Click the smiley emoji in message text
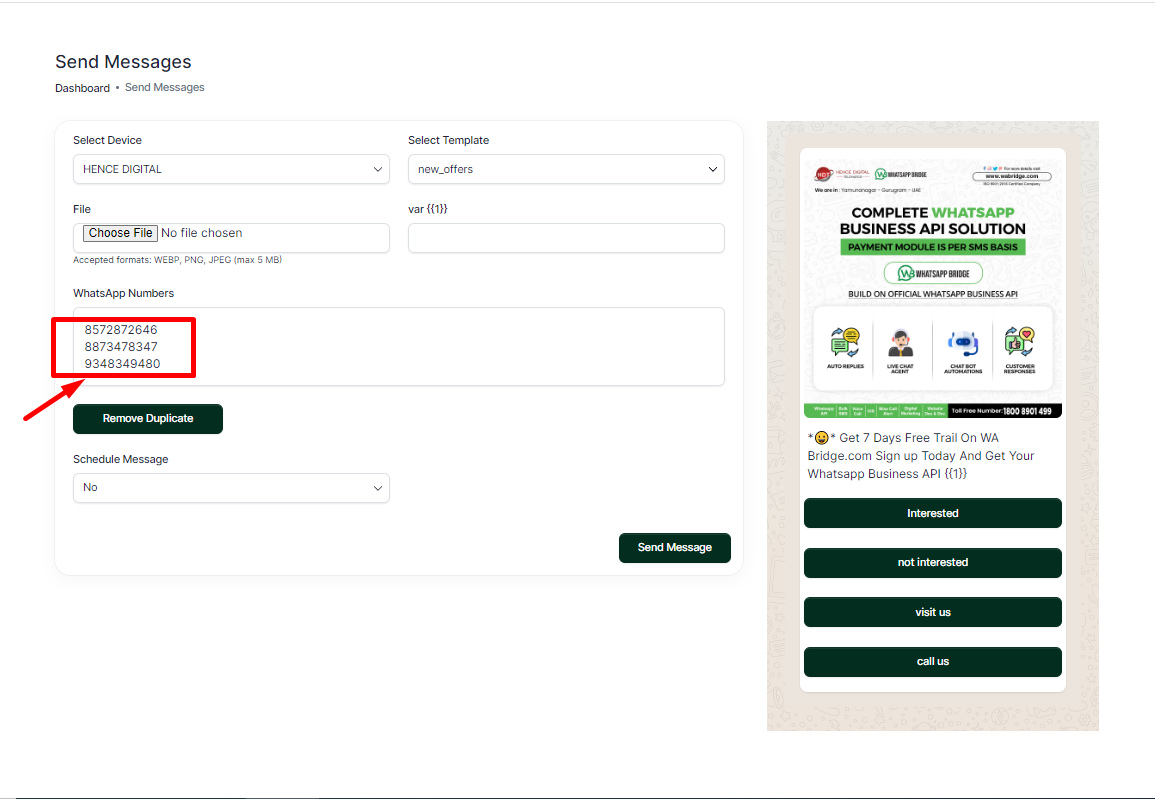 click(821, 438)
